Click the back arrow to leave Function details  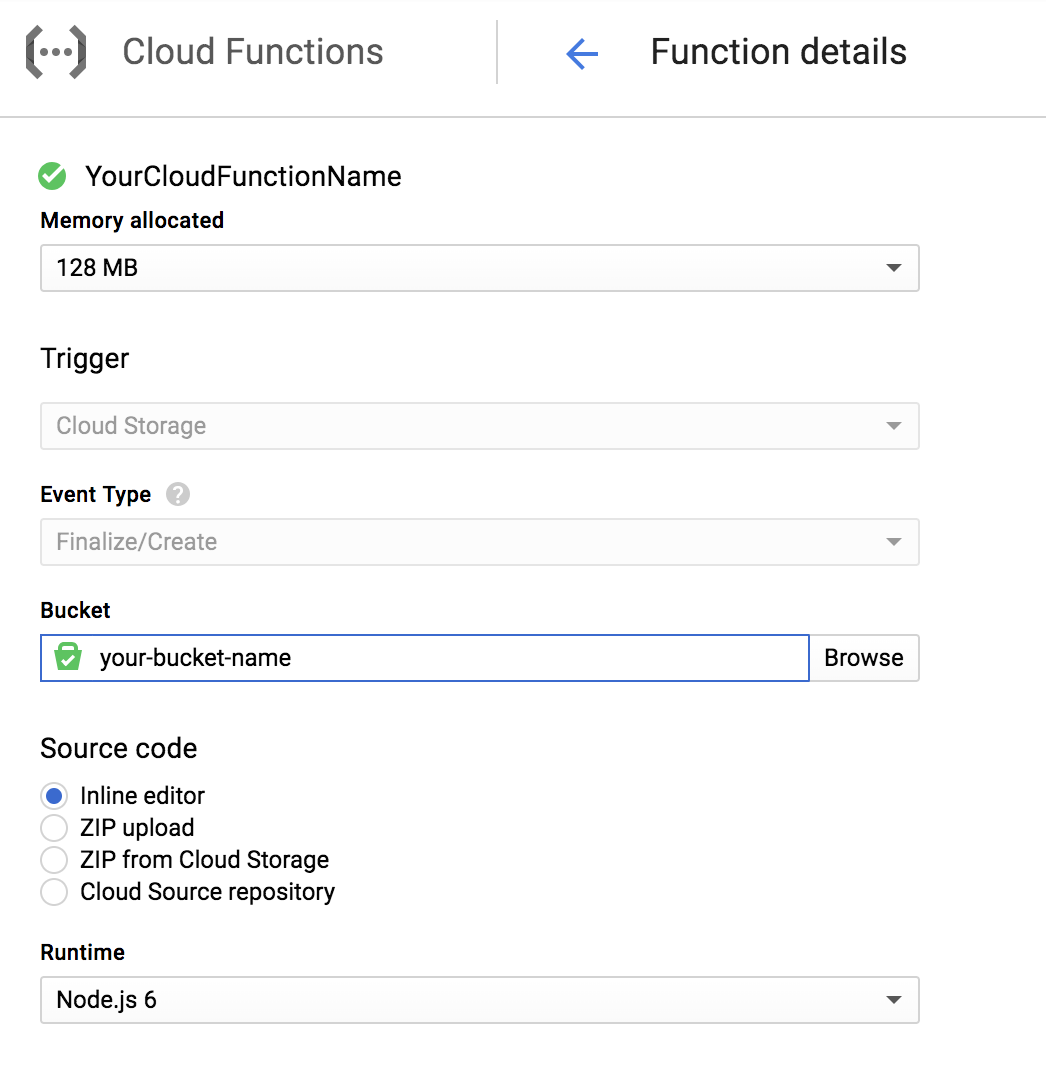(x=581, y=53)
